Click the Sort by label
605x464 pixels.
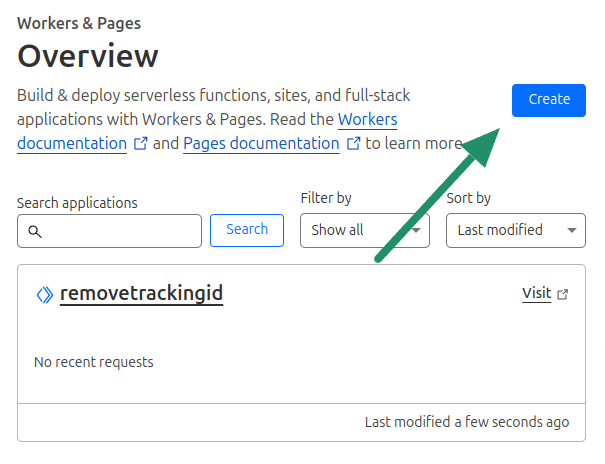click(x=468, y=198)
